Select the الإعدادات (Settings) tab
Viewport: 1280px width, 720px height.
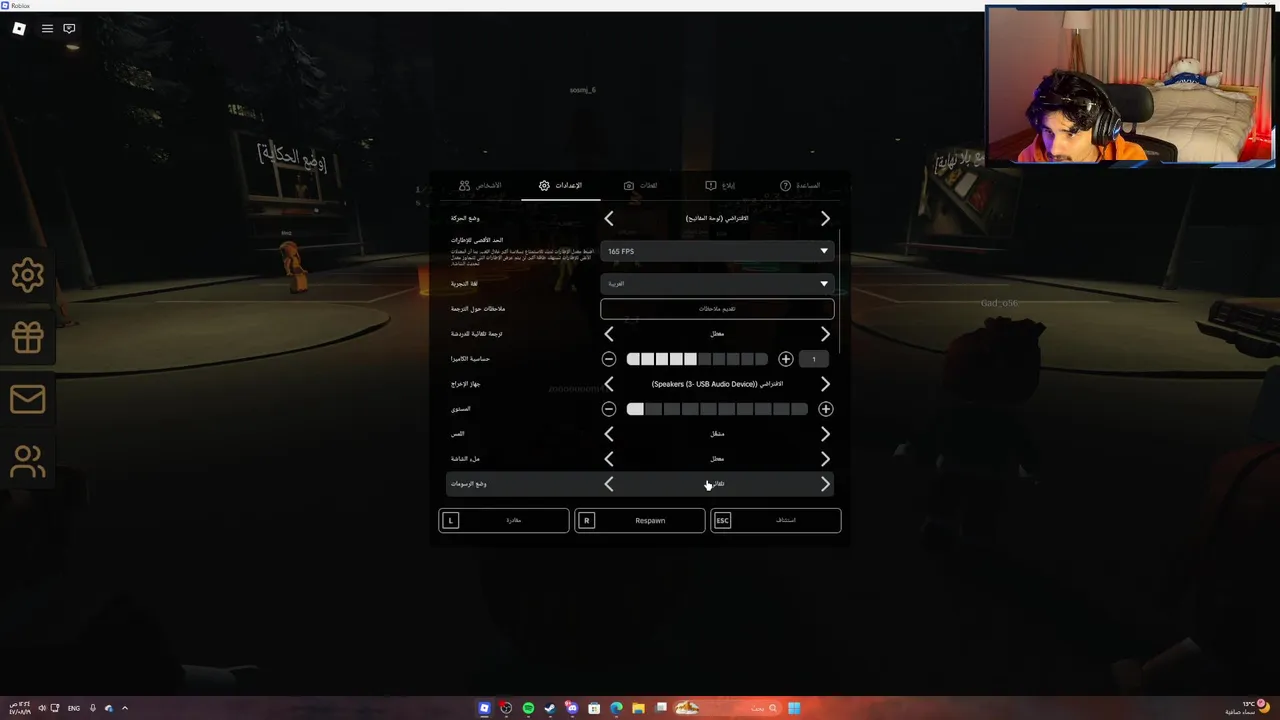click(x=561, y=186)
